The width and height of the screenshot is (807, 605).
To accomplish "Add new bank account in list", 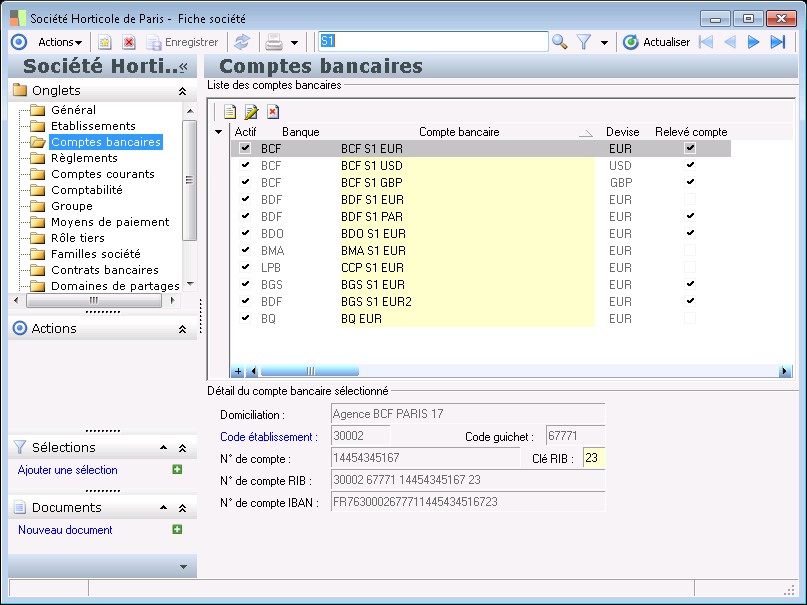I will [229, 111].
